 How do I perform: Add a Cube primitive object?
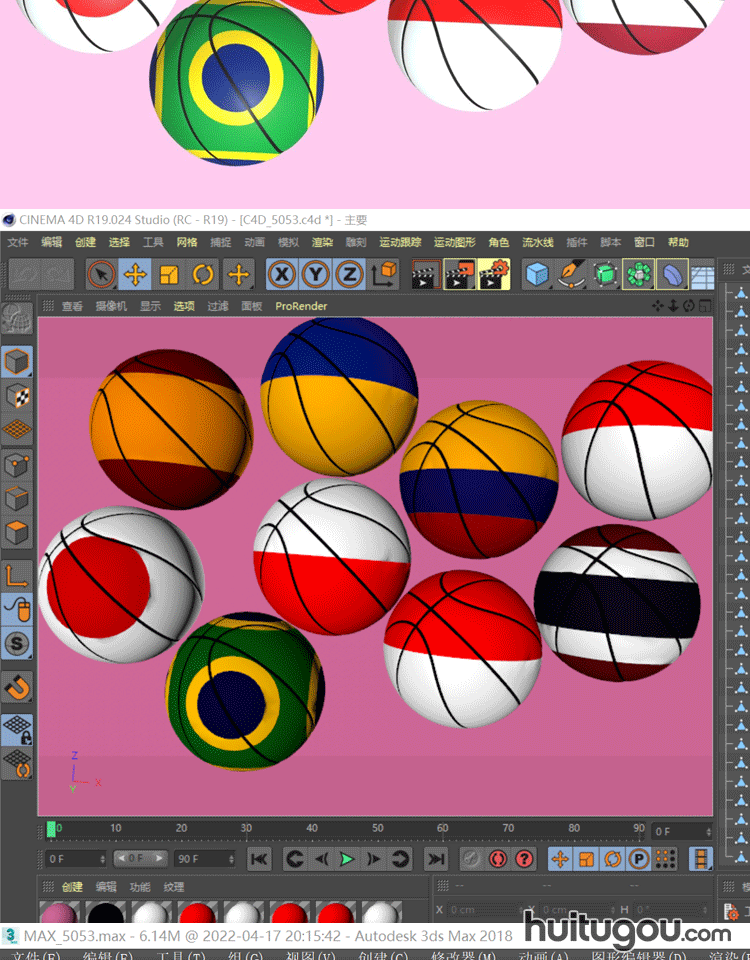coord(538,274)
